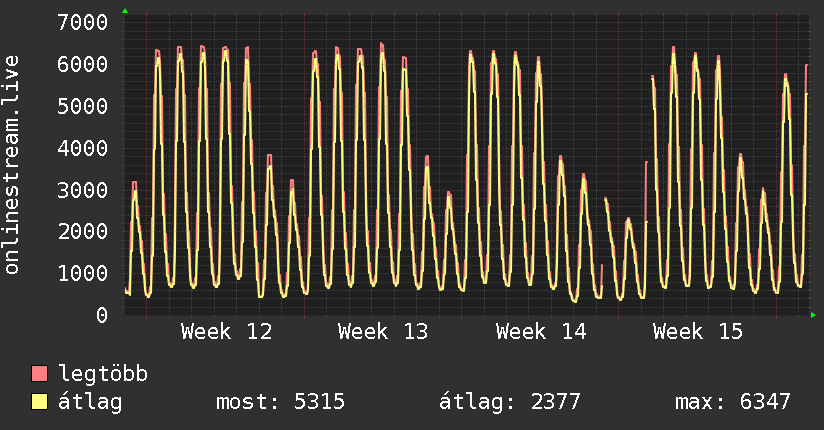The image size is (824, 430).
Task: Click the 5000 y-axis label
Action: pyautogui.click(x=83, y=106)
